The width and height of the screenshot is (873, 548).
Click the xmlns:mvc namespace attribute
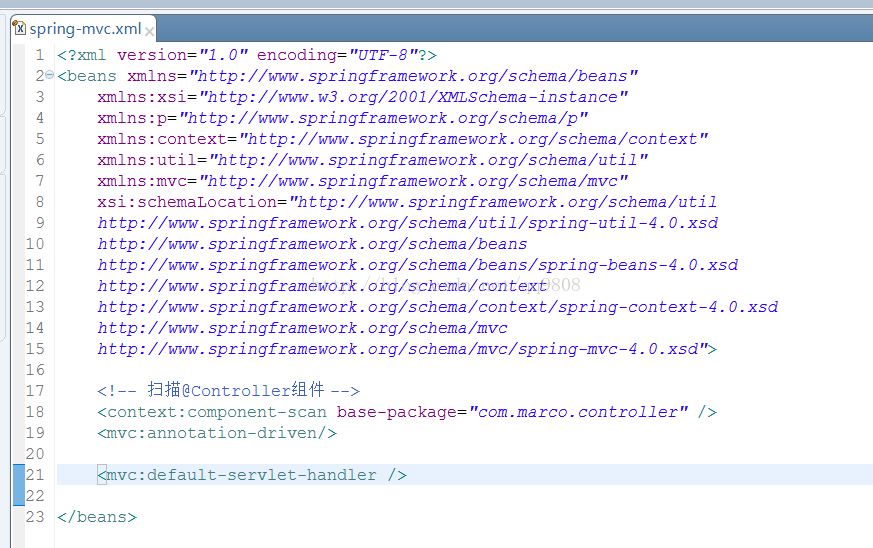point(147,181)
